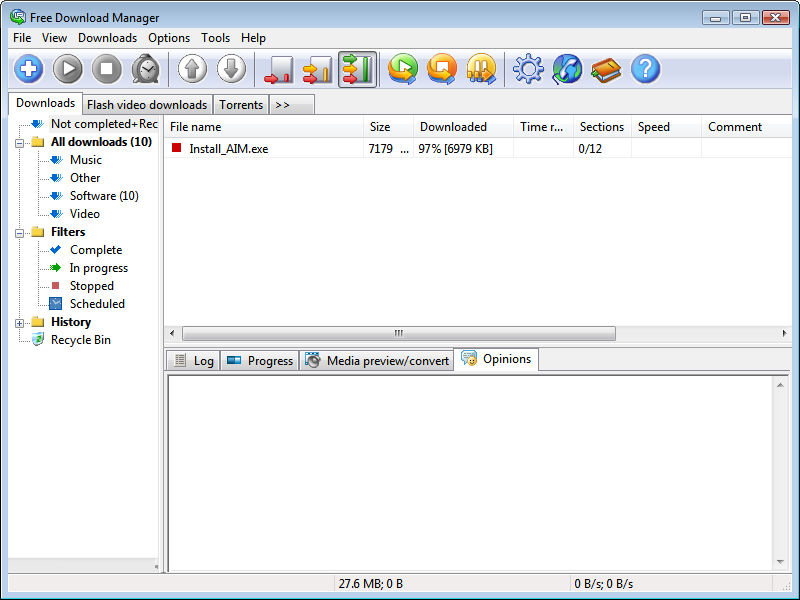The height and width of the screenshot is (600, 800).
Task: Click the blue question mark help icon
Action: coord(646,69)
